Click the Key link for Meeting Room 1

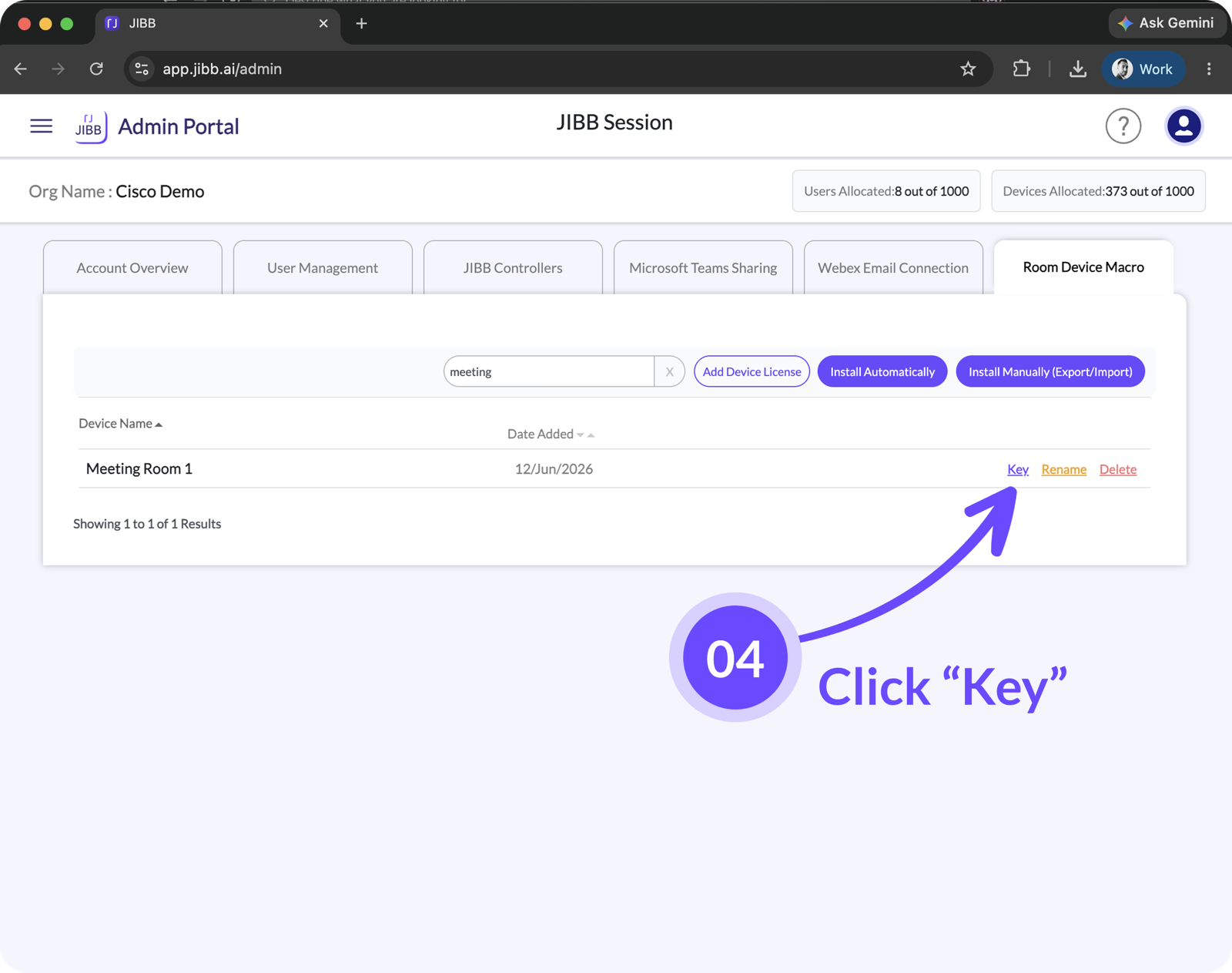point(1018,469)
